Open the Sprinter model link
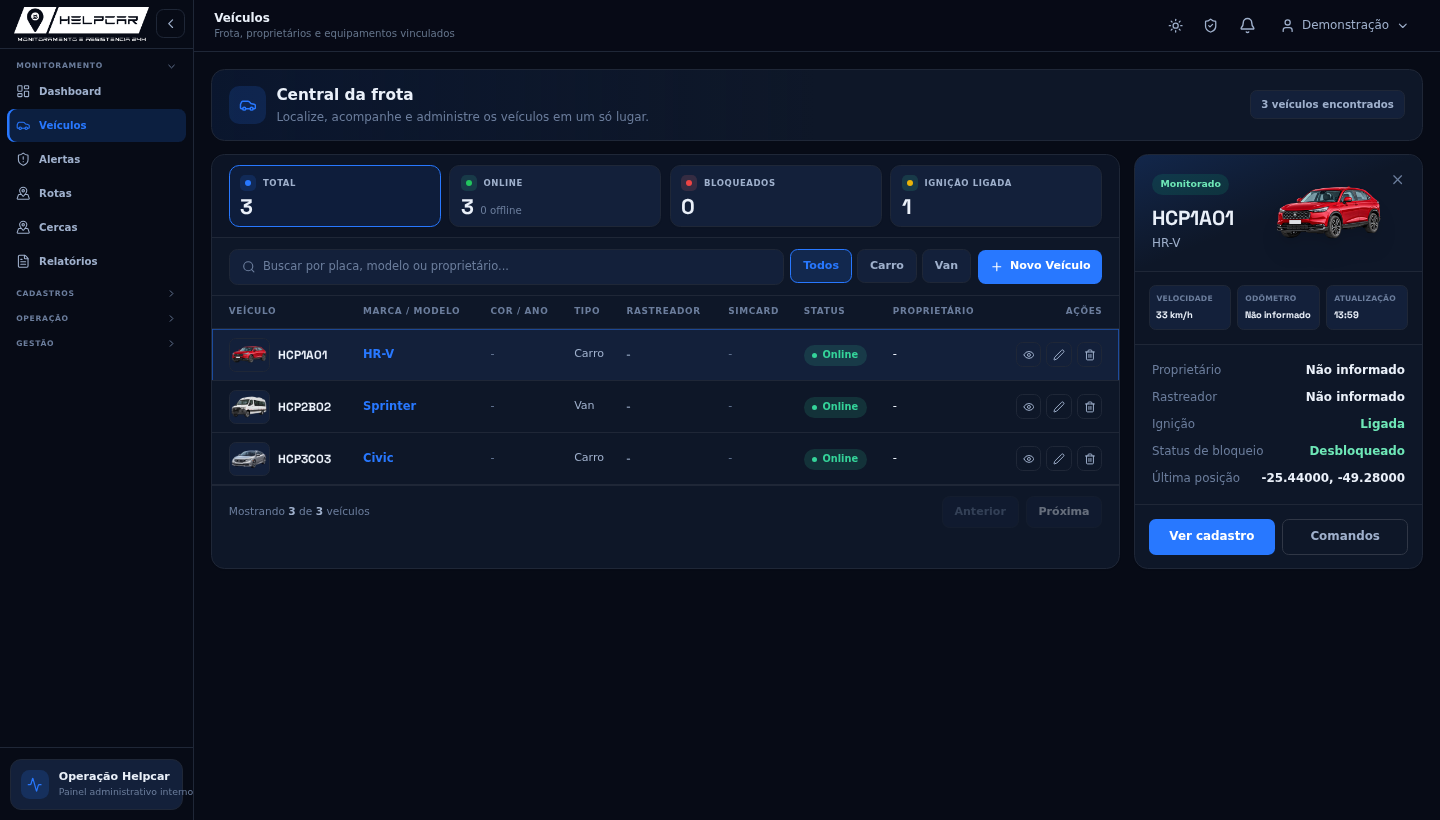The width and height of the screenshot is (1440, 820). [389, 407]
